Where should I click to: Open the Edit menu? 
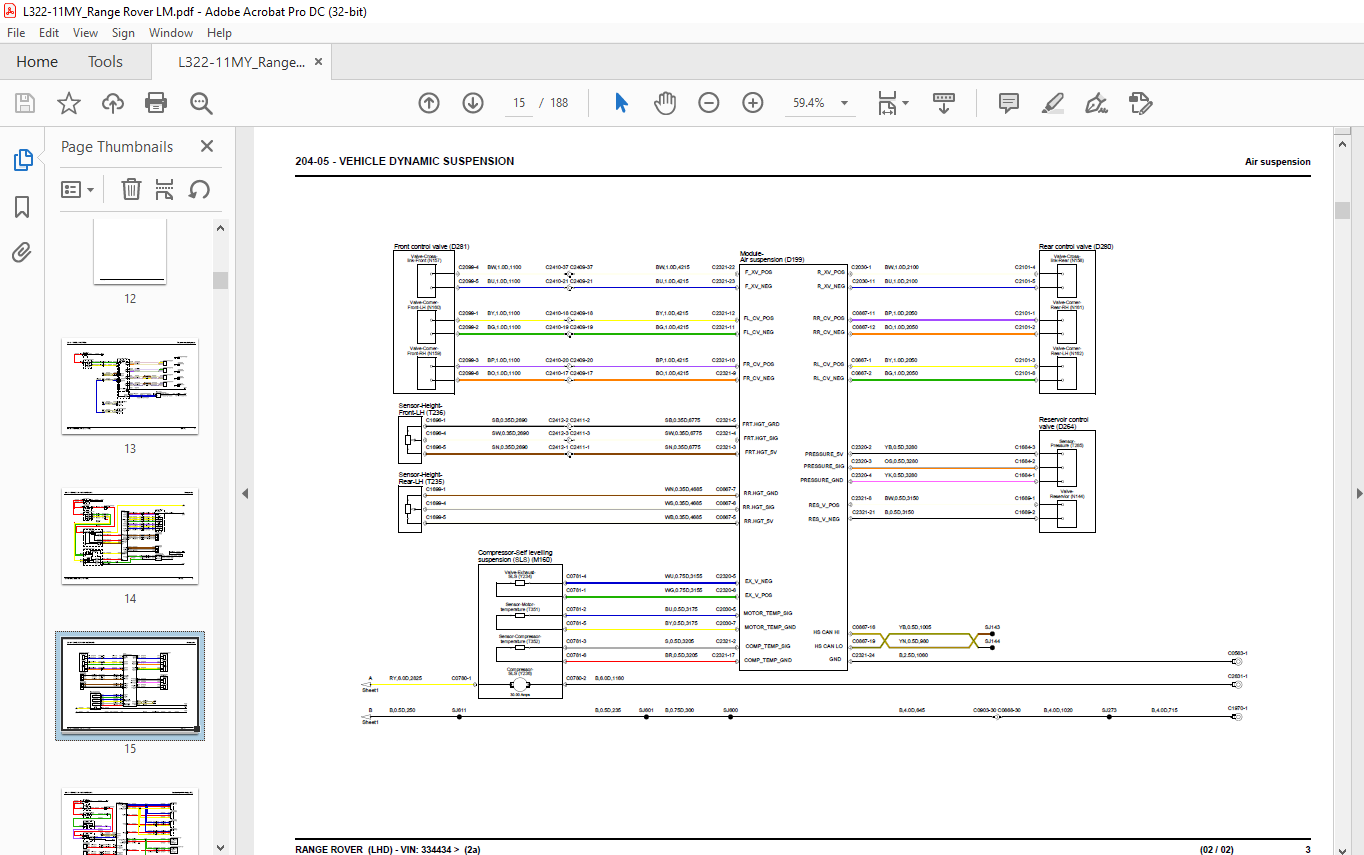click(49, 33)
